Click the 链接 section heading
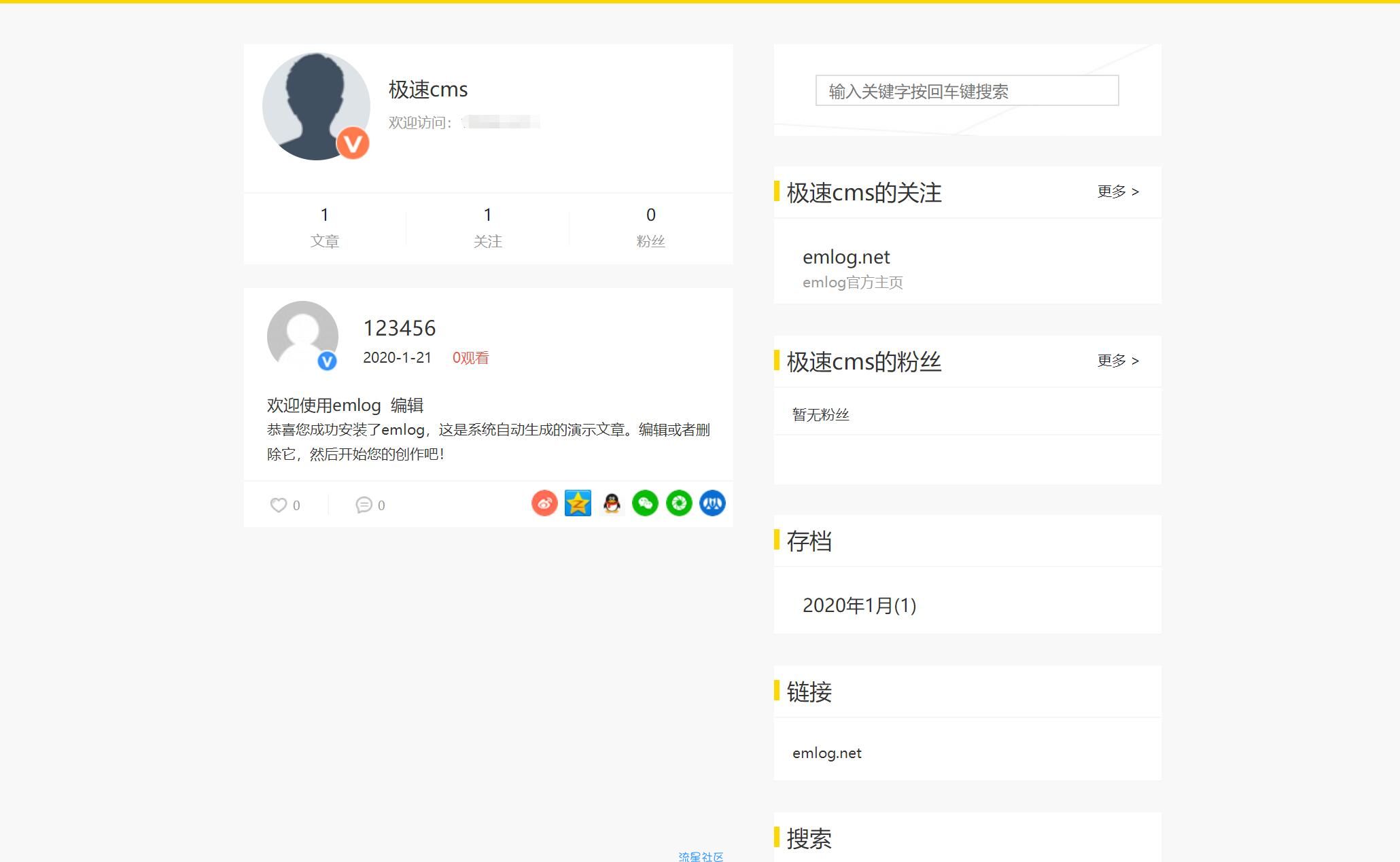Screen dimensions: 1400x862 tap(809, 692)
